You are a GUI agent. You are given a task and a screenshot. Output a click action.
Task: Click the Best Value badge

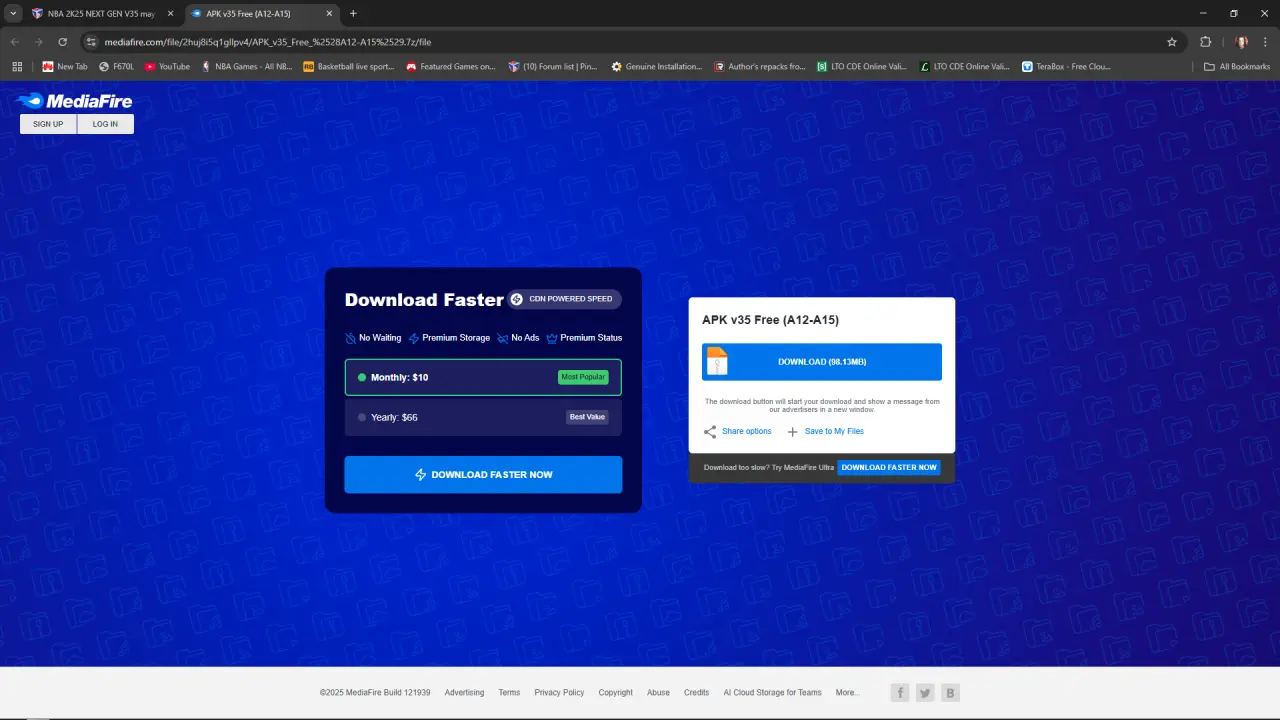(587, 417)
